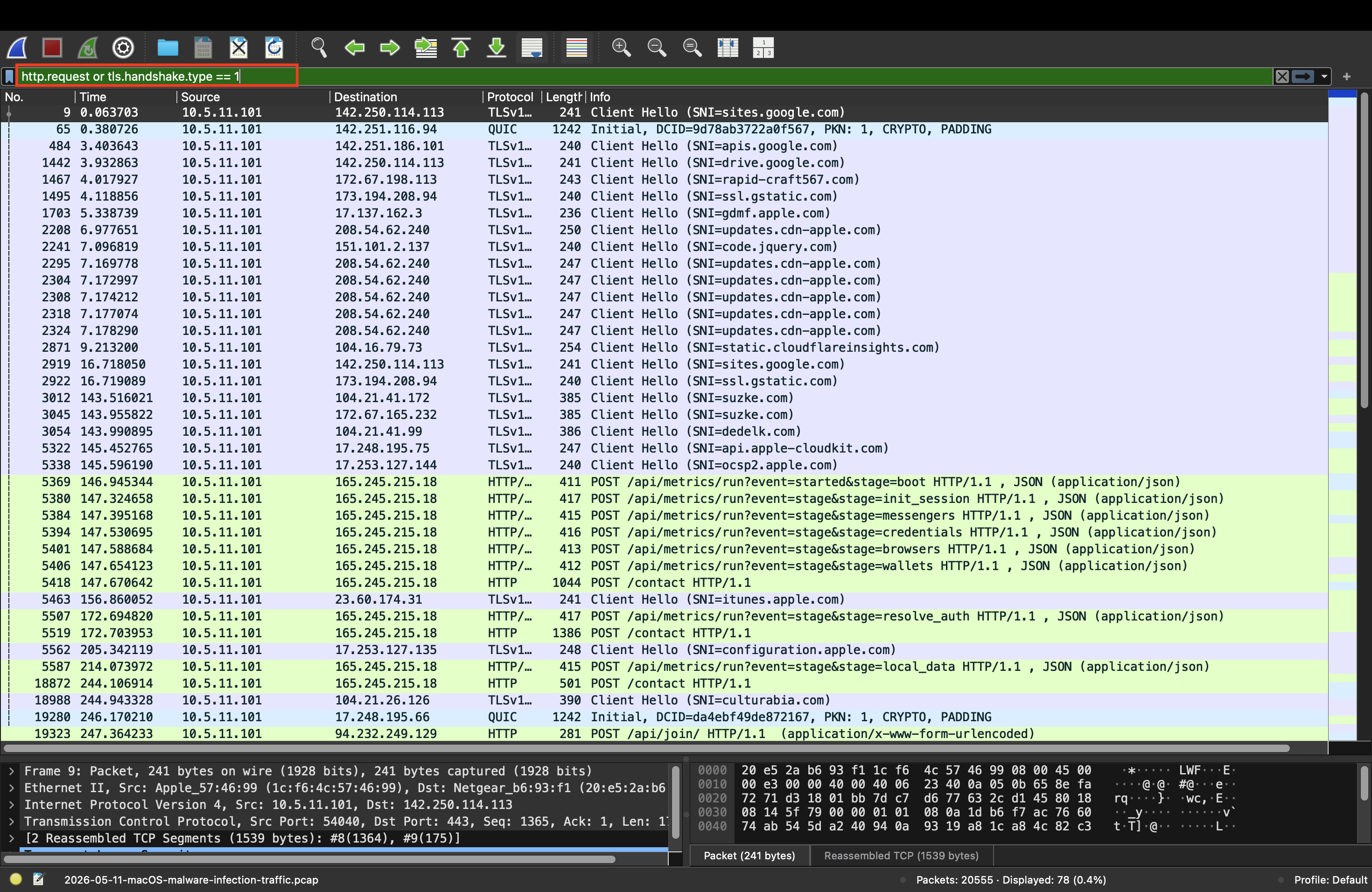1372x892 pixels.
Task: Switch to Packet (241 bytes) tab
Action: click(x=749, y=856)
